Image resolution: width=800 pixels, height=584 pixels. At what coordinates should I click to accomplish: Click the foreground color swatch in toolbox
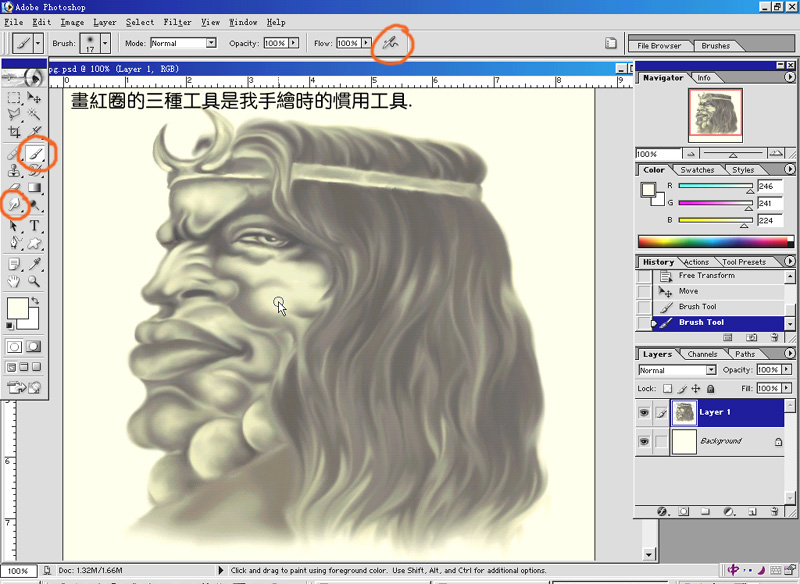(x=17, y=309)
